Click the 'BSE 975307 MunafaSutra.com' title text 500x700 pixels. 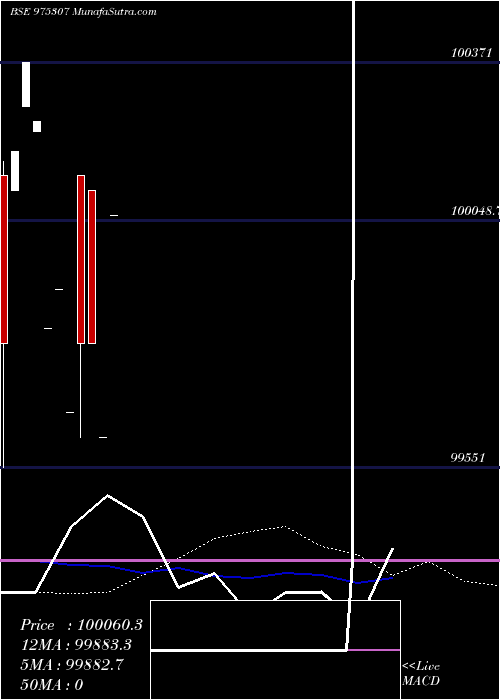tap(83, 12)
